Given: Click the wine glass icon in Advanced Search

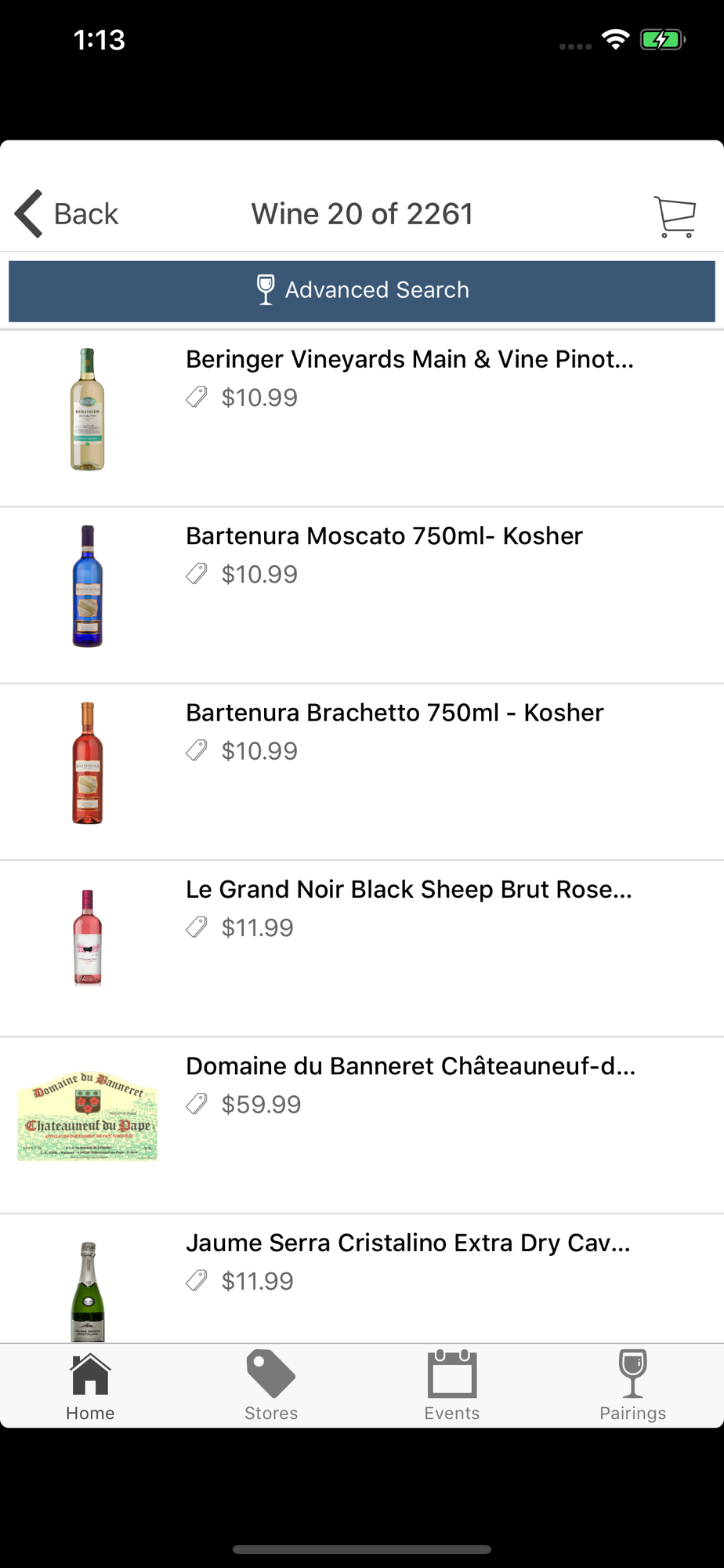Looking at the screenshot, I should point(266,289).
